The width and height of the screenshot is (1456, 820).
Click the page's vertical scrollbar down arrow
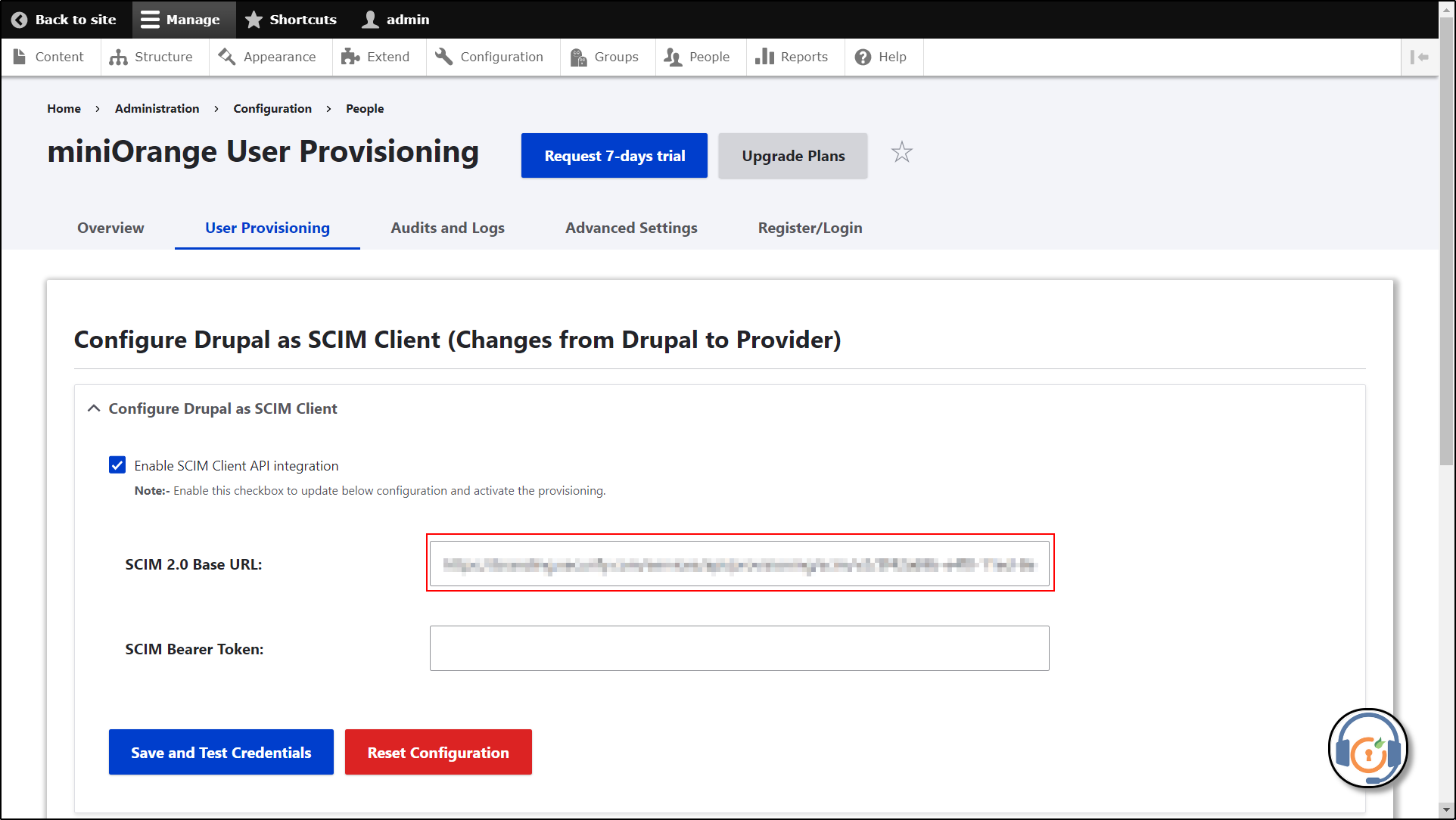click(x=1446, y=811)
